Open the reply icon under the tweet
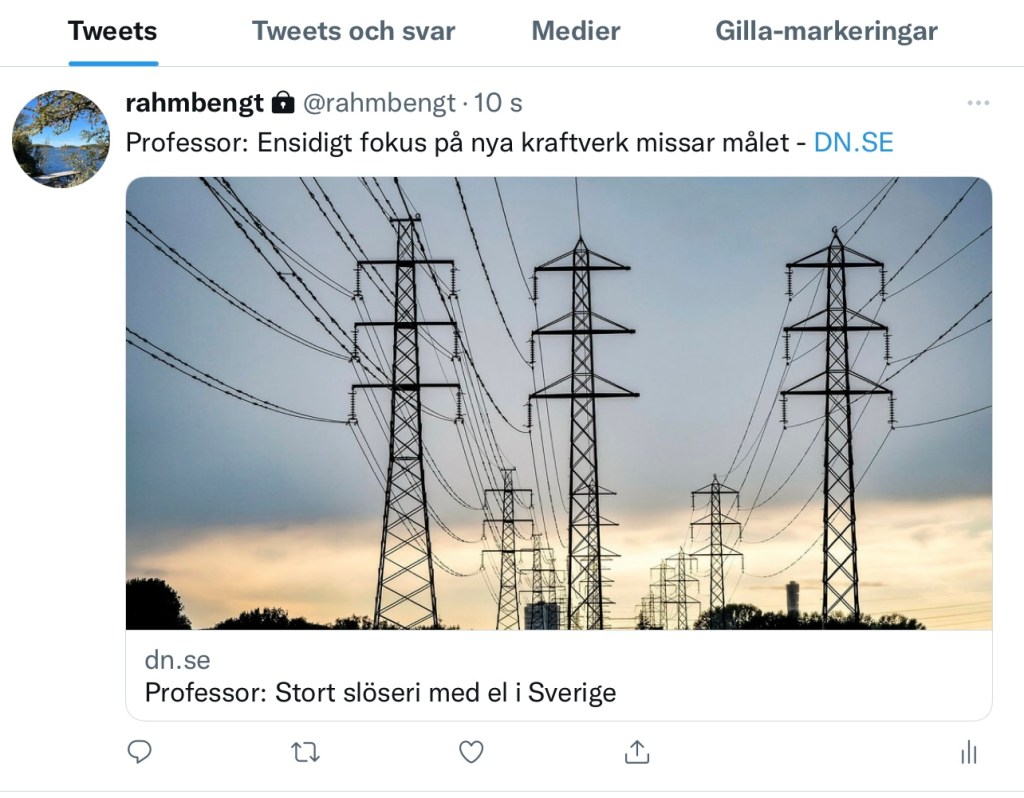 point(140,751)
